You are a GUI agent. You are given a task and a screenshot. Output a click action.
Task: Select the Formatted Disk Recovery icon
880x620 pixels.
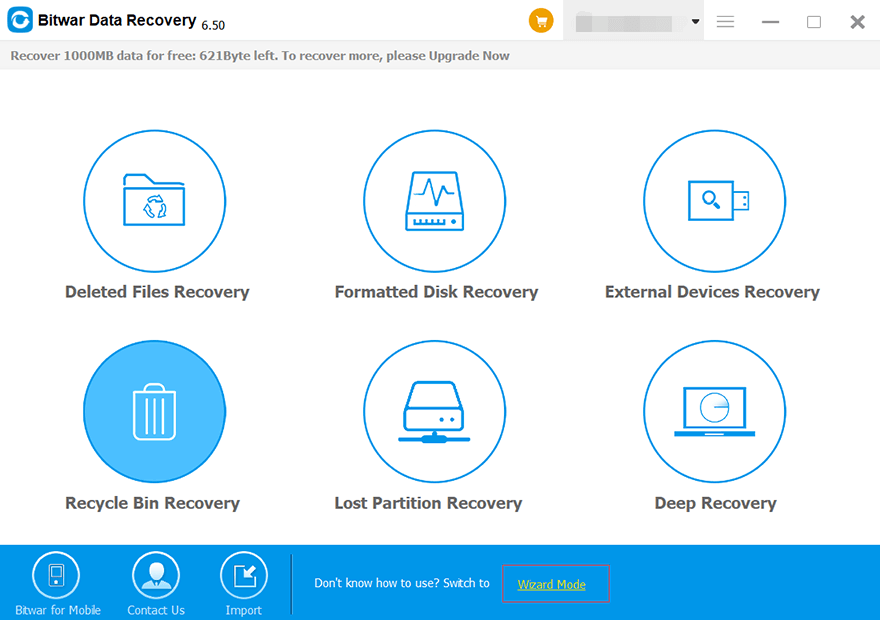tap(434, 201)
